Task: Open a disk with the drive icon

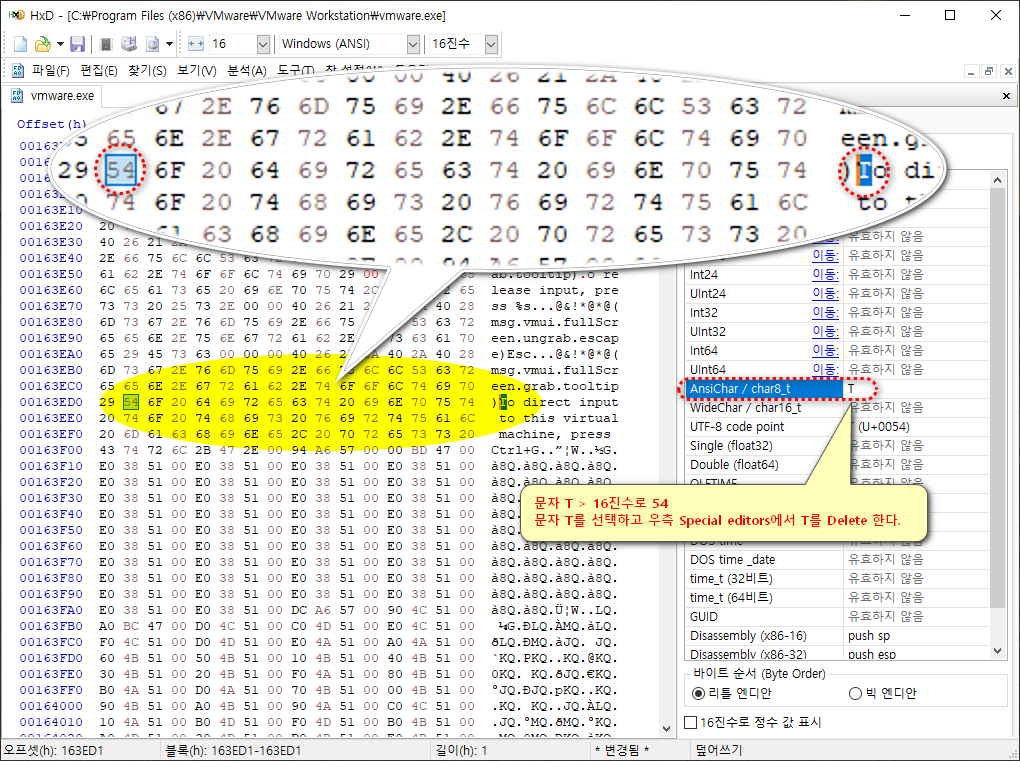Action: [x=129, y=44]
